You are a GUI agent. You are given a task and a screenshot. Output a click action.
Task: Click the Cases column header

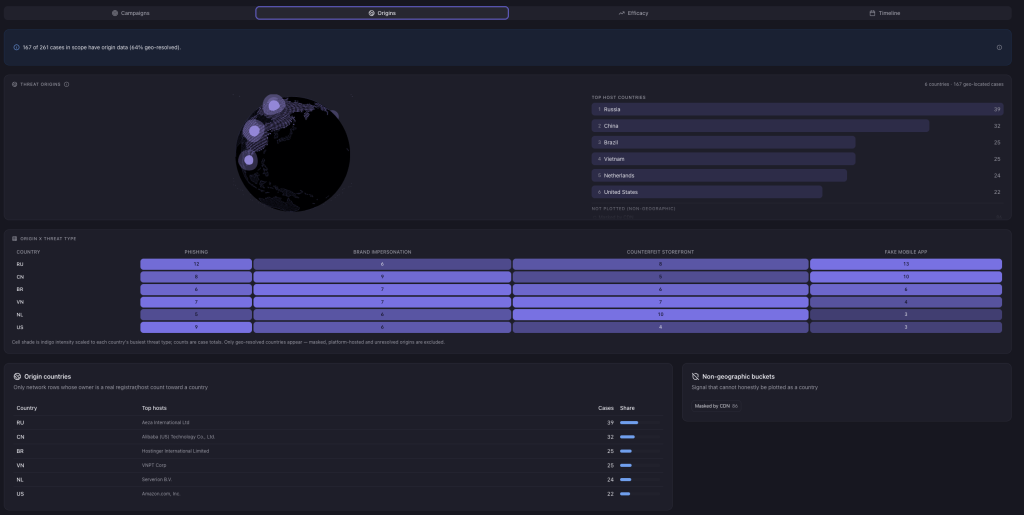[x=605, y=408]
